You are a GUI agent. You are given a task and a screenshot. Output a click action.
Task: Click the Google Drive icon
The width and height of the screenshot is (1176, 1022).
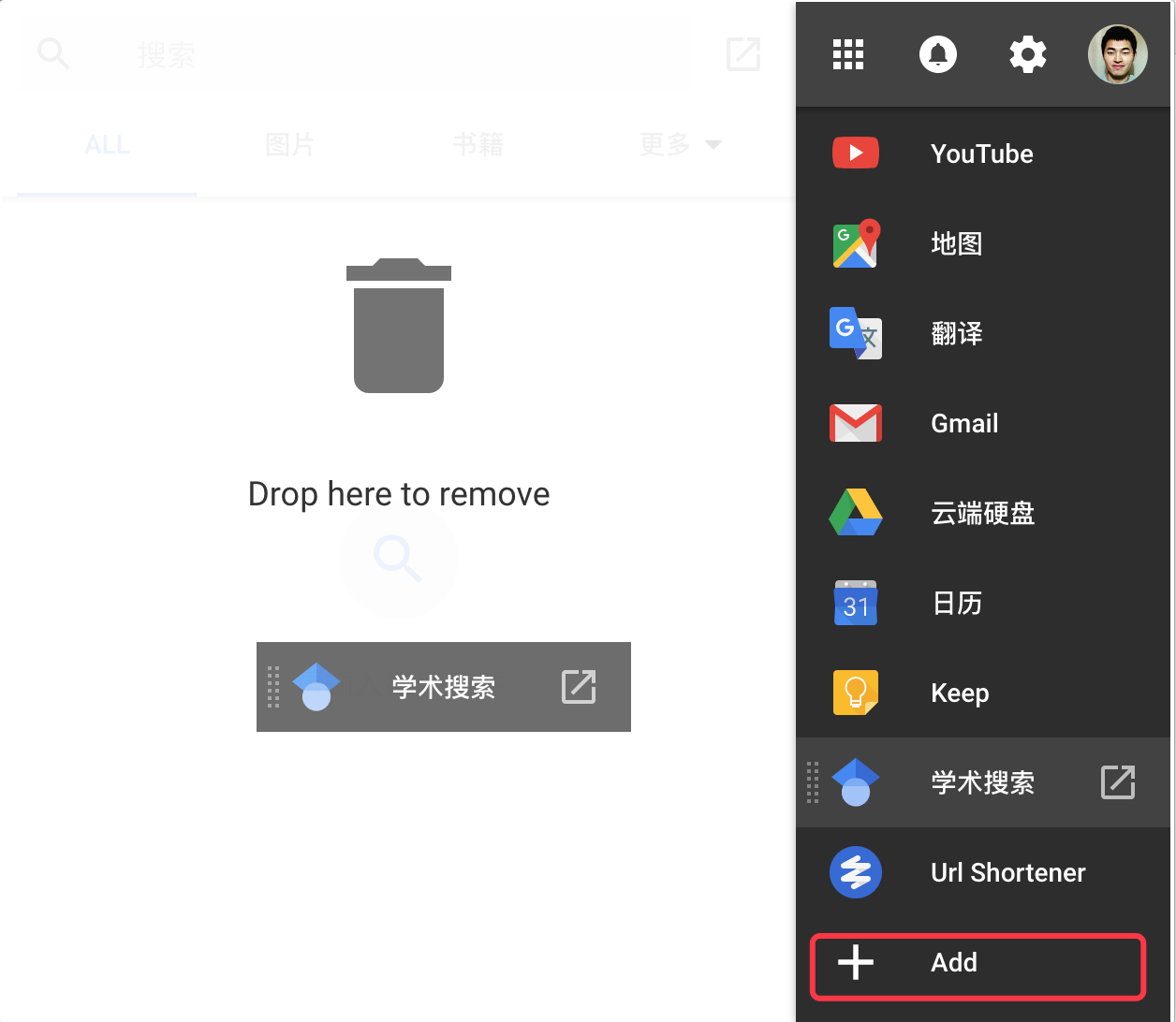(x=856, y=513)
